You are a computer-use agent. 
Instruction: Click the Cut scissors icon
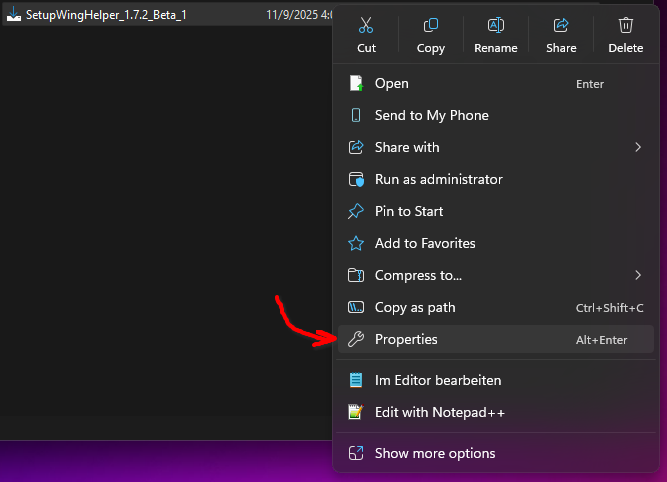366,26
